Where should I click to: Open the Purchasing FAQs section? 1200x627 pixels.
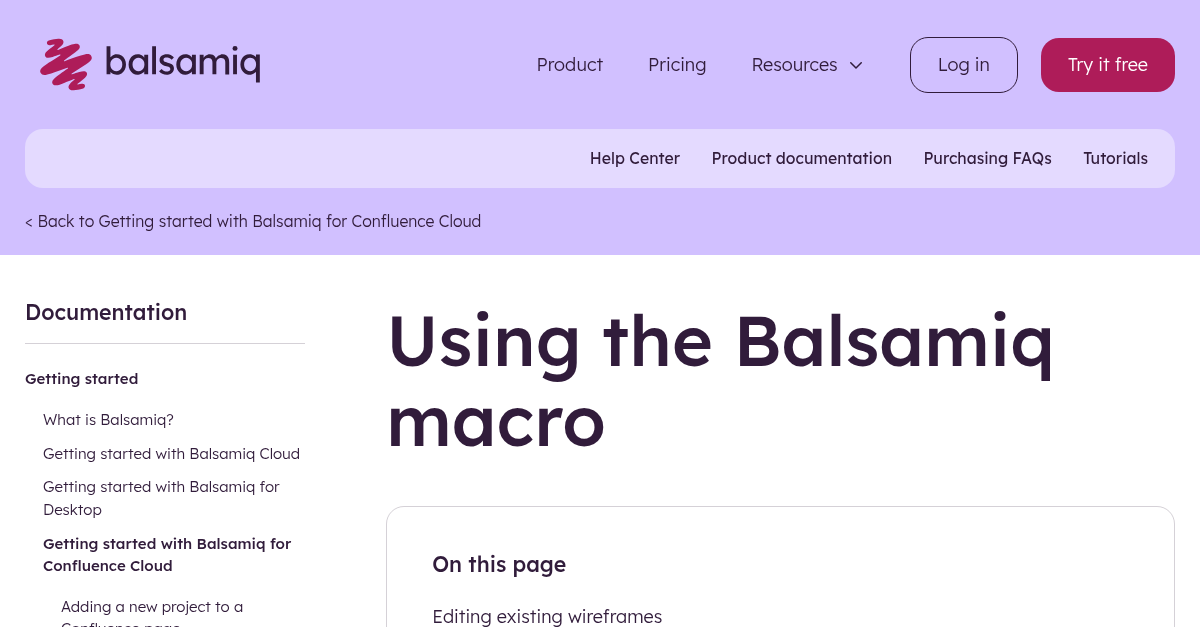coord(987,158)
